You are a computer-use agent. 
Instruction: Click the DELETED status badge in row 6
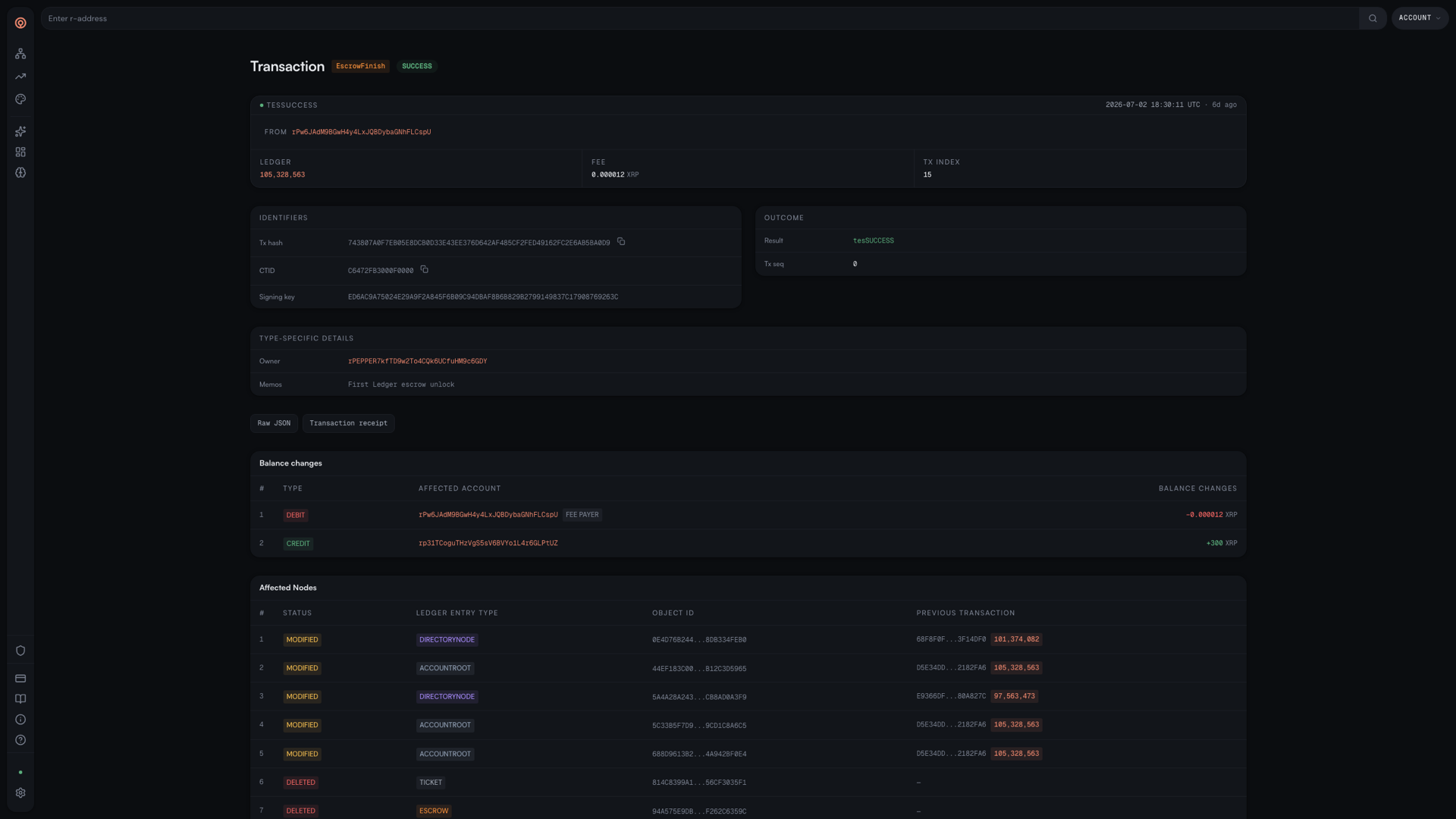300,783
